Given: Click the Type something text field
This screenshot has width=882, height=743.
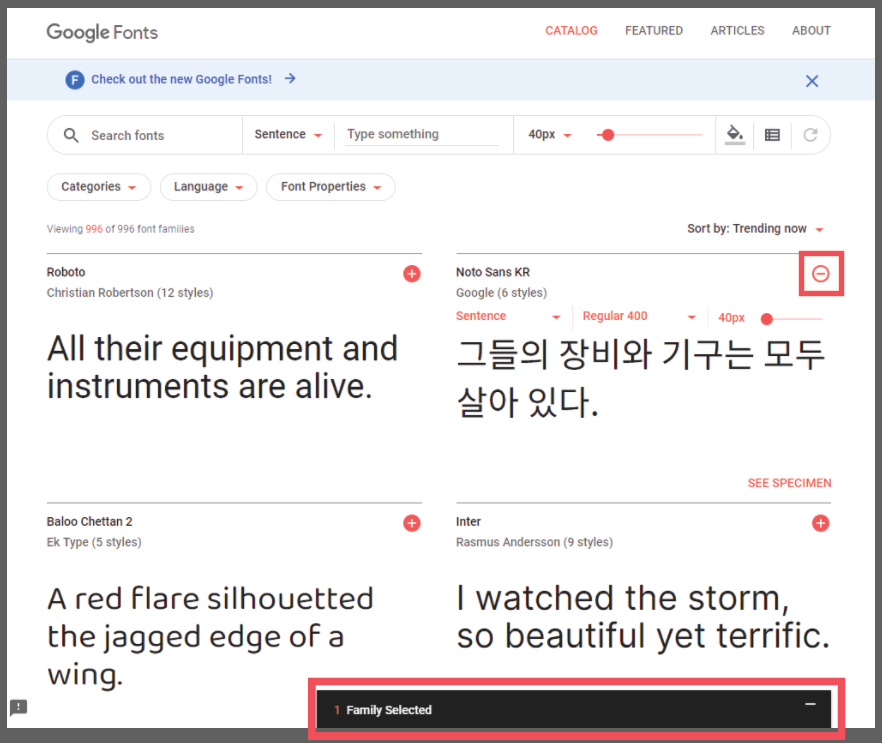Looking at the screenshot, I should pos(422,134).
